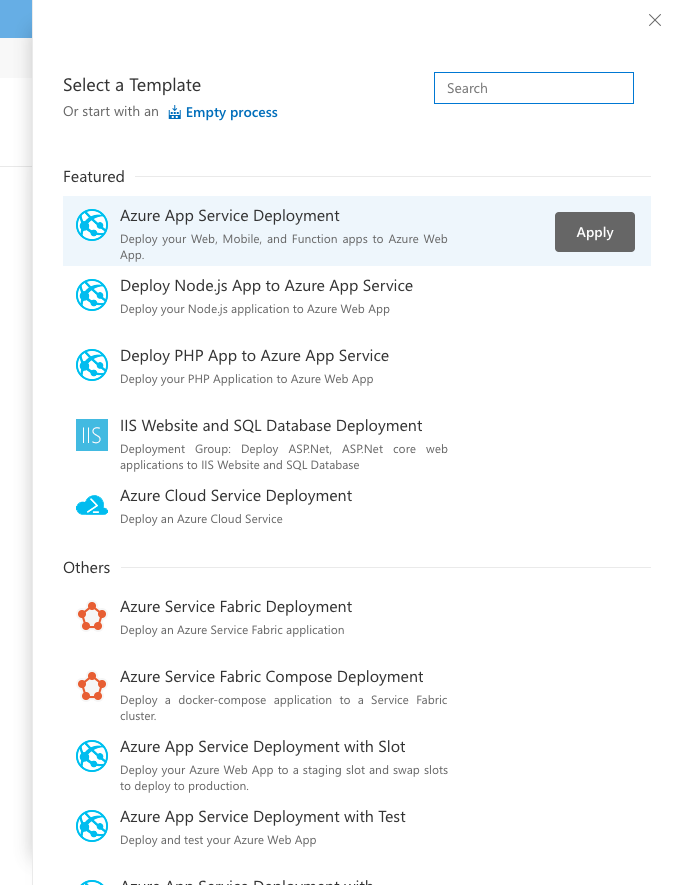This screenshot has height=885, width=679.
Task: Select IIS Website and SQL Database Deployment
Action: (271, 426)
